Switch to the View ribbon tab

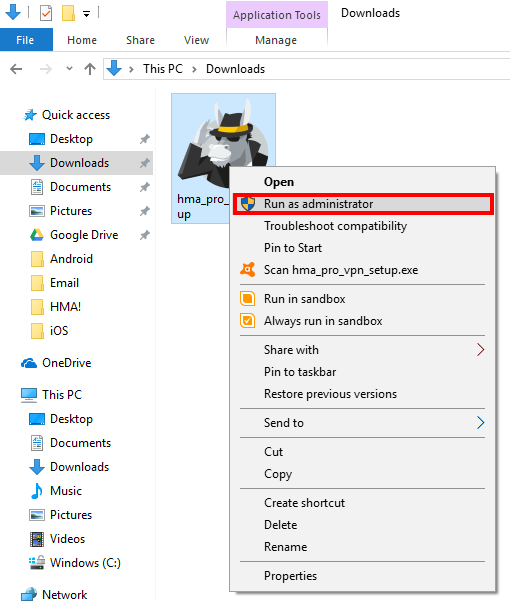pyautogui.click(x=196, y=40)
